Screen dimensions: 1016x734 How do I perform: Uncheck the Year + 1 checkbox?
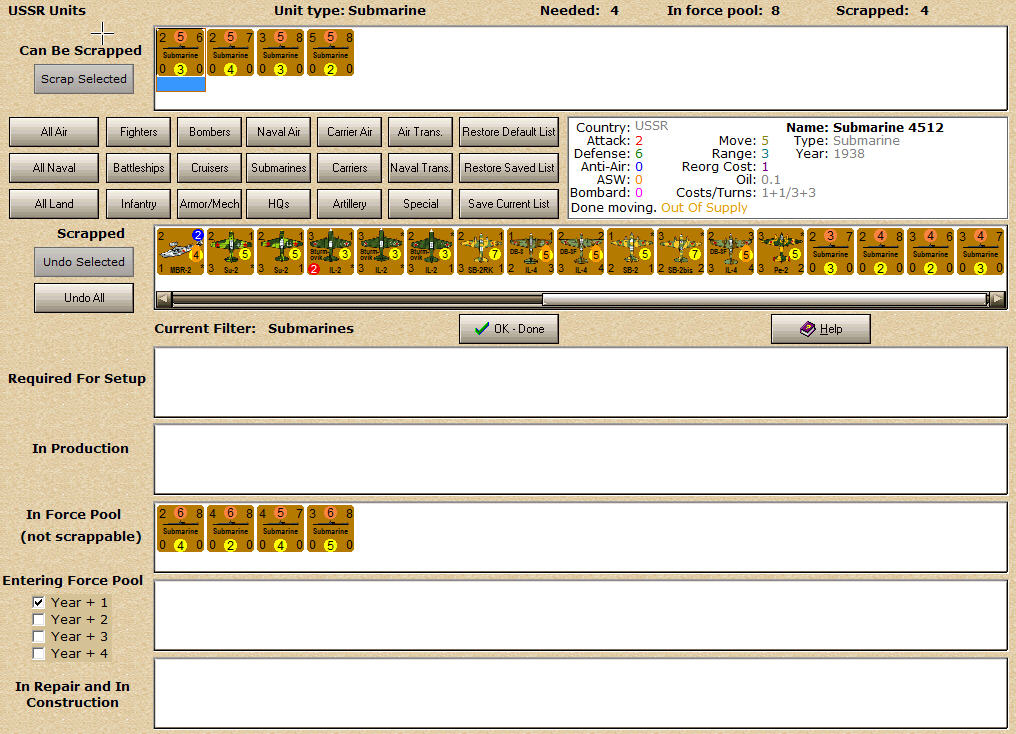39,602
